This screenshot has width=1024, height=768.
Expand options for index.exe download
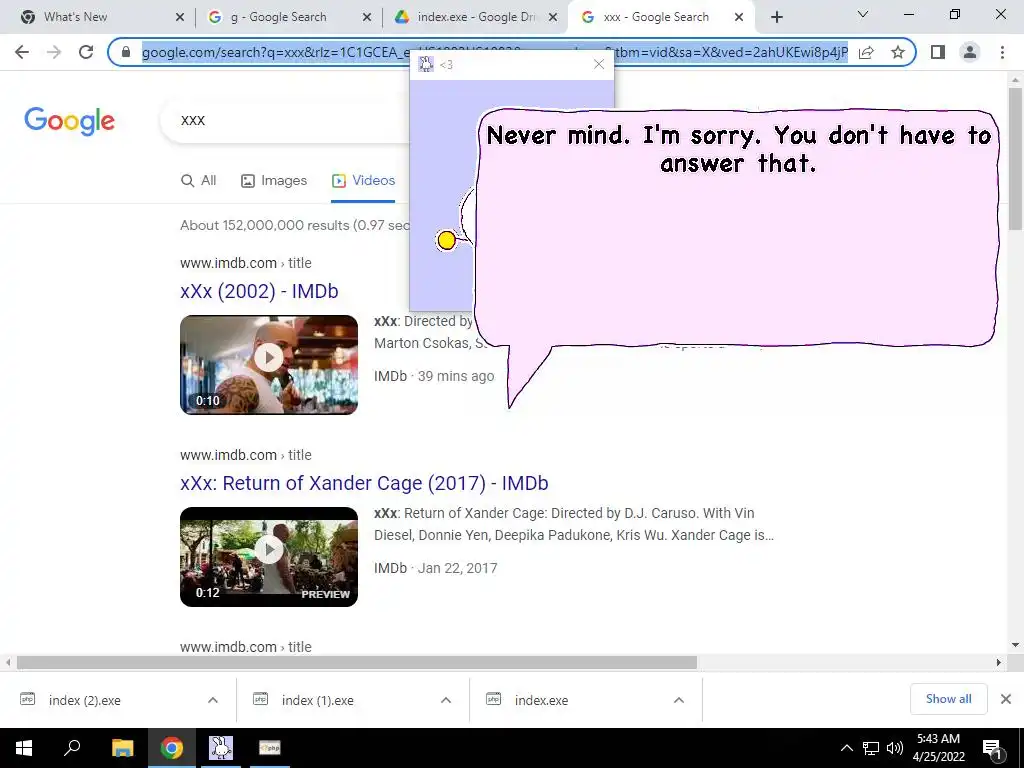click(x=679, y=700)
